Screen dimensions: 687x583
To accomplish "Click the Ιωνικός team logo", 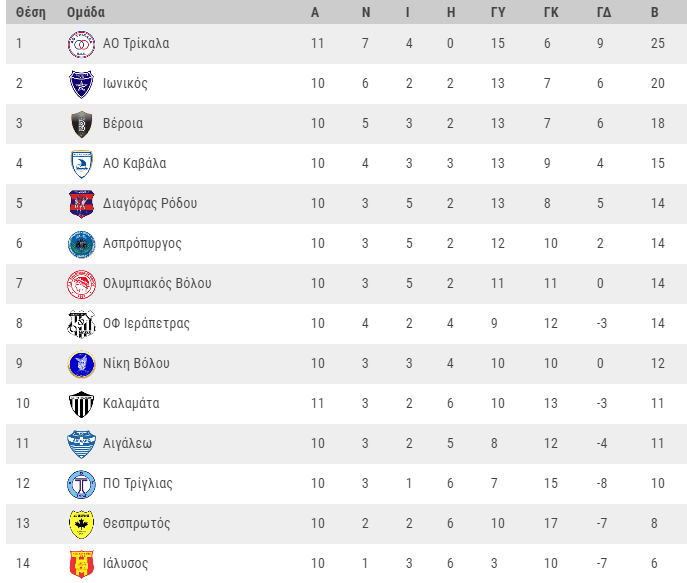I will pos(81,84).
